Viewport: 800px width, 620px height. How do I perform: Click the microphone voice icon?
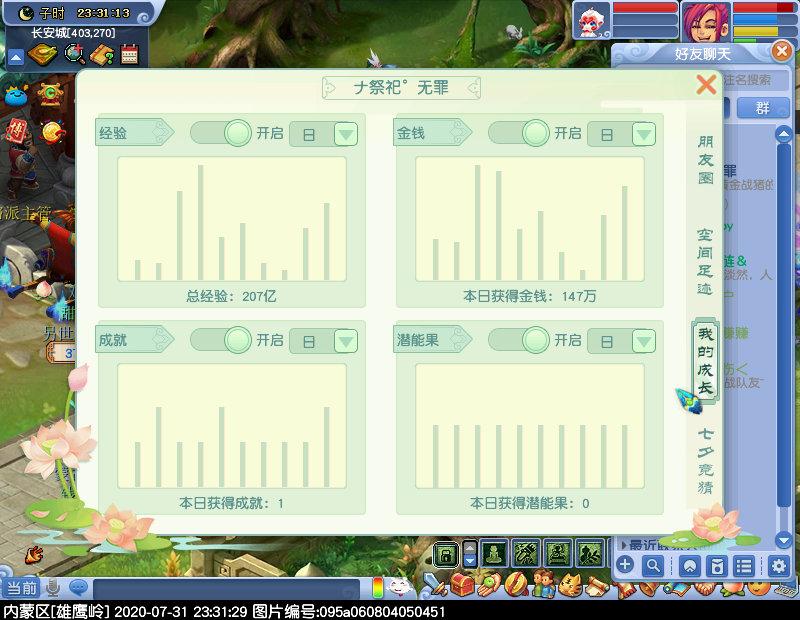(53, 588)
